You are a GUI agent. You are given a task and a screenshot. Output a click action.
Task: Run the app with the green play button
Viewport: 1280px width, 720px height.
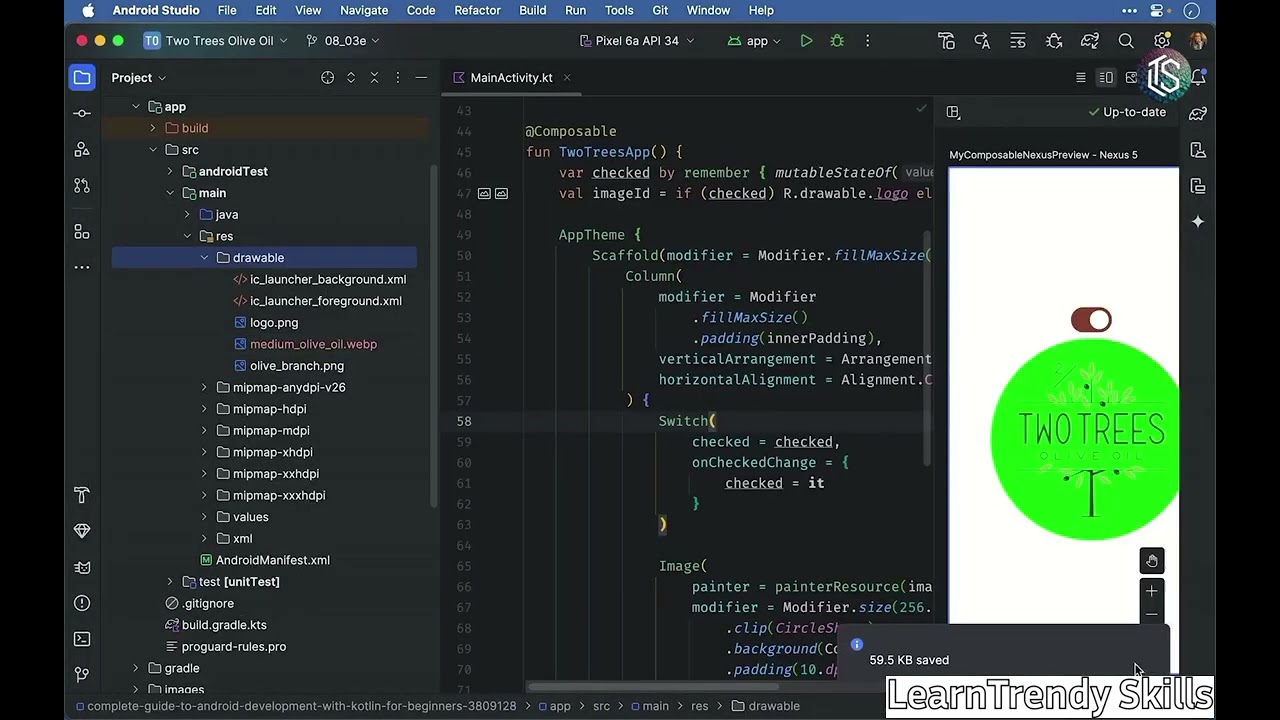tap(806, 41)
